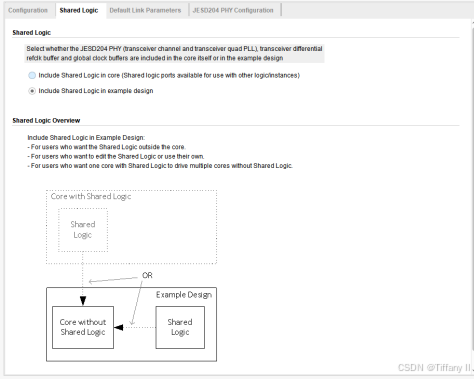Click the 'Core with Shared Logic' diagram label
The width and height of the screenshot is (474, 379).
(x=91, y=196)
